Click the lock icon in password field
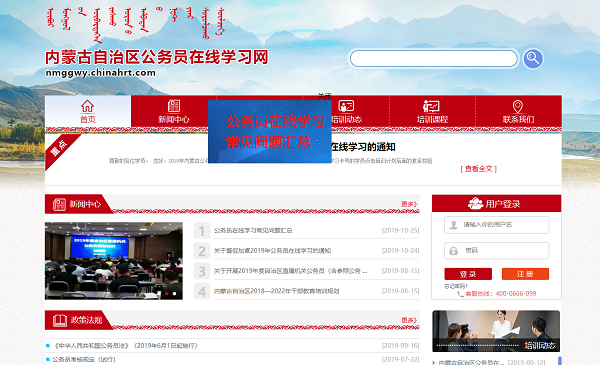Screen dimensions: 600x365 [453, 251]
